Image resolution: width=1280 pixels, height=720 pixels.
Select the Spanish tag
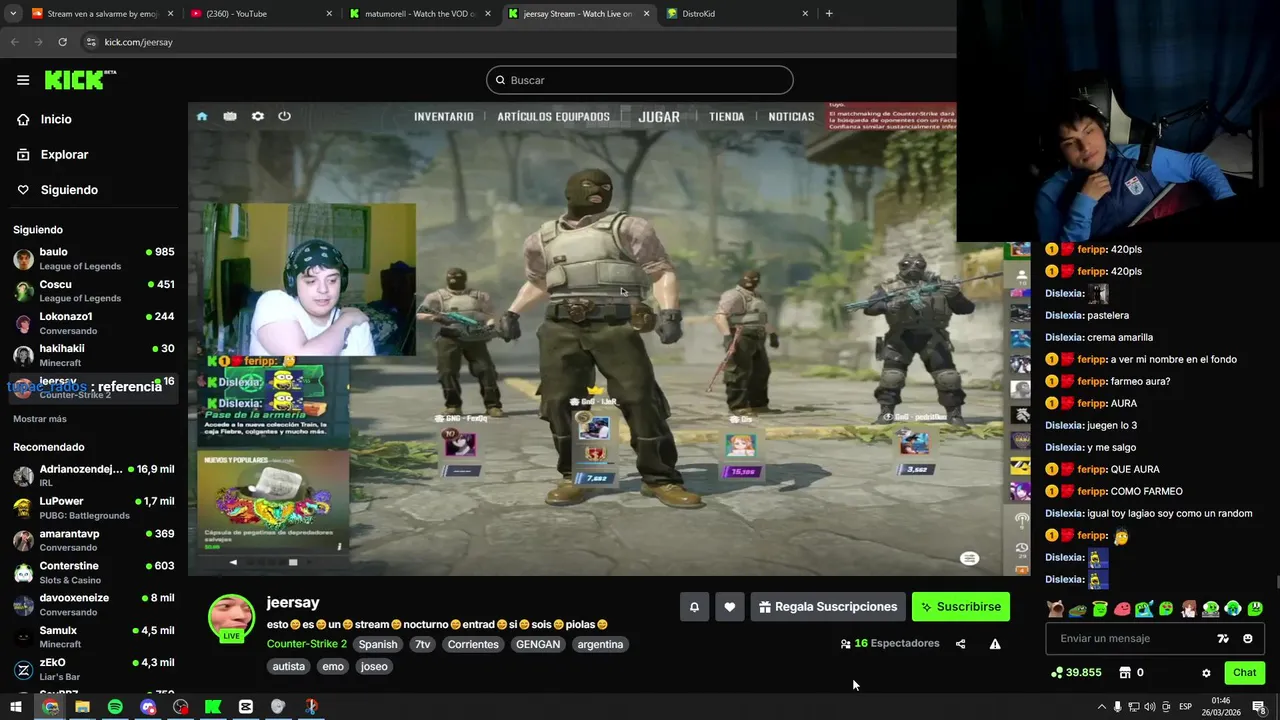click(378, 645)
